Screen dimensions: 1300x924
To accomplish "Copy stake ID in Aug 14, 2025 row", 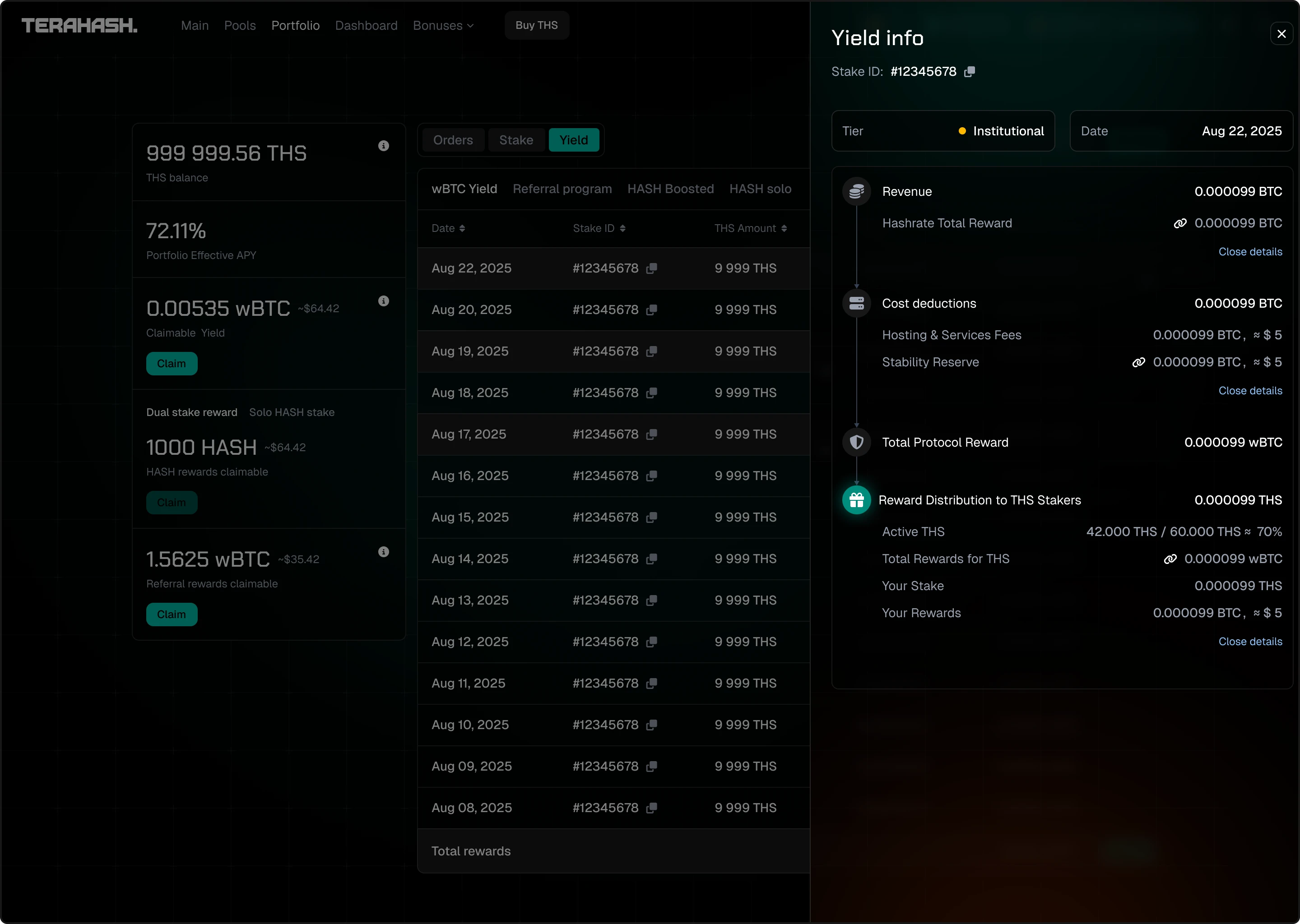I will tap(652, 559).
